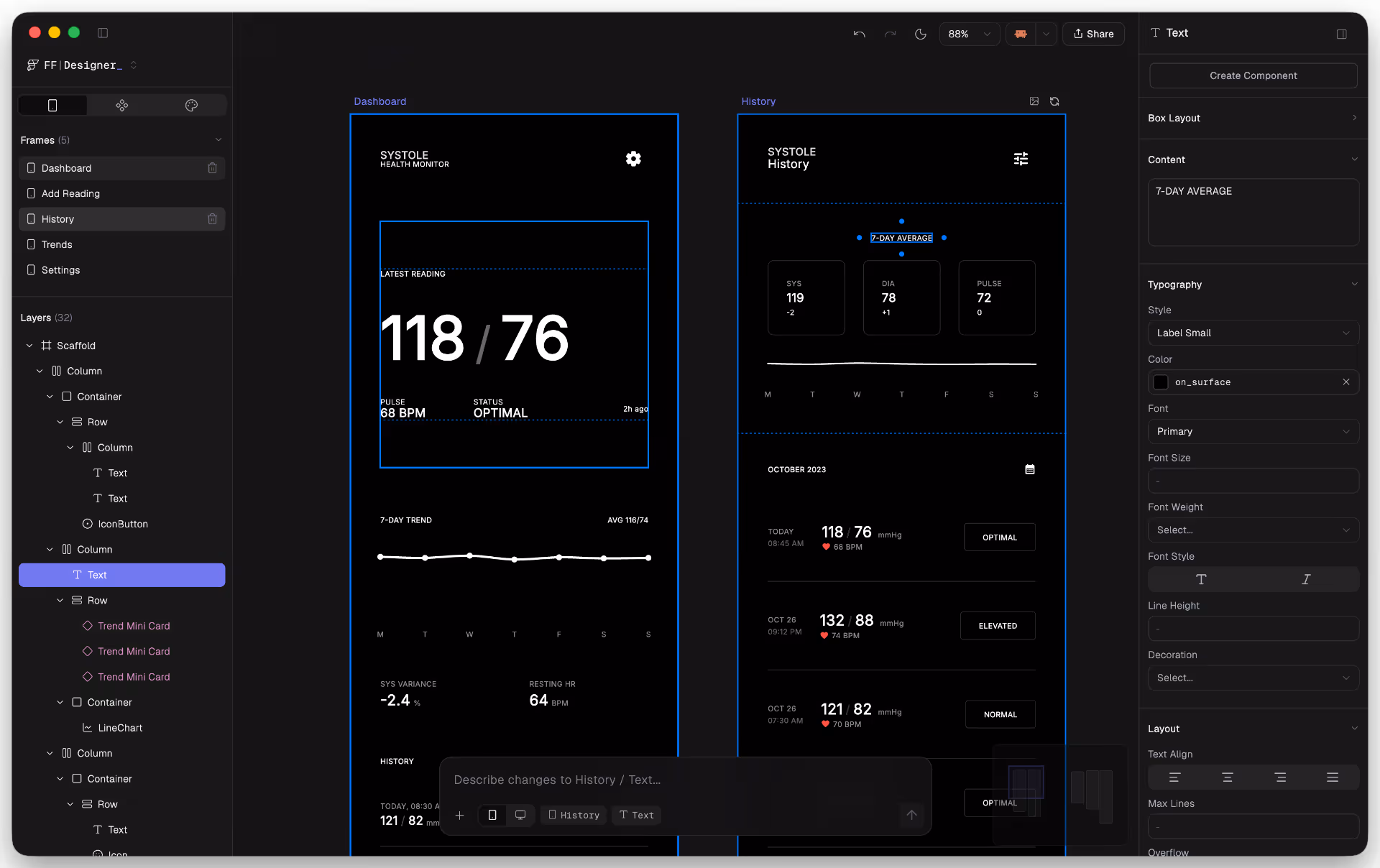1380x868 pixels.
Task: Open the calendar icon beside October 2023
Action: [1030, 469]
